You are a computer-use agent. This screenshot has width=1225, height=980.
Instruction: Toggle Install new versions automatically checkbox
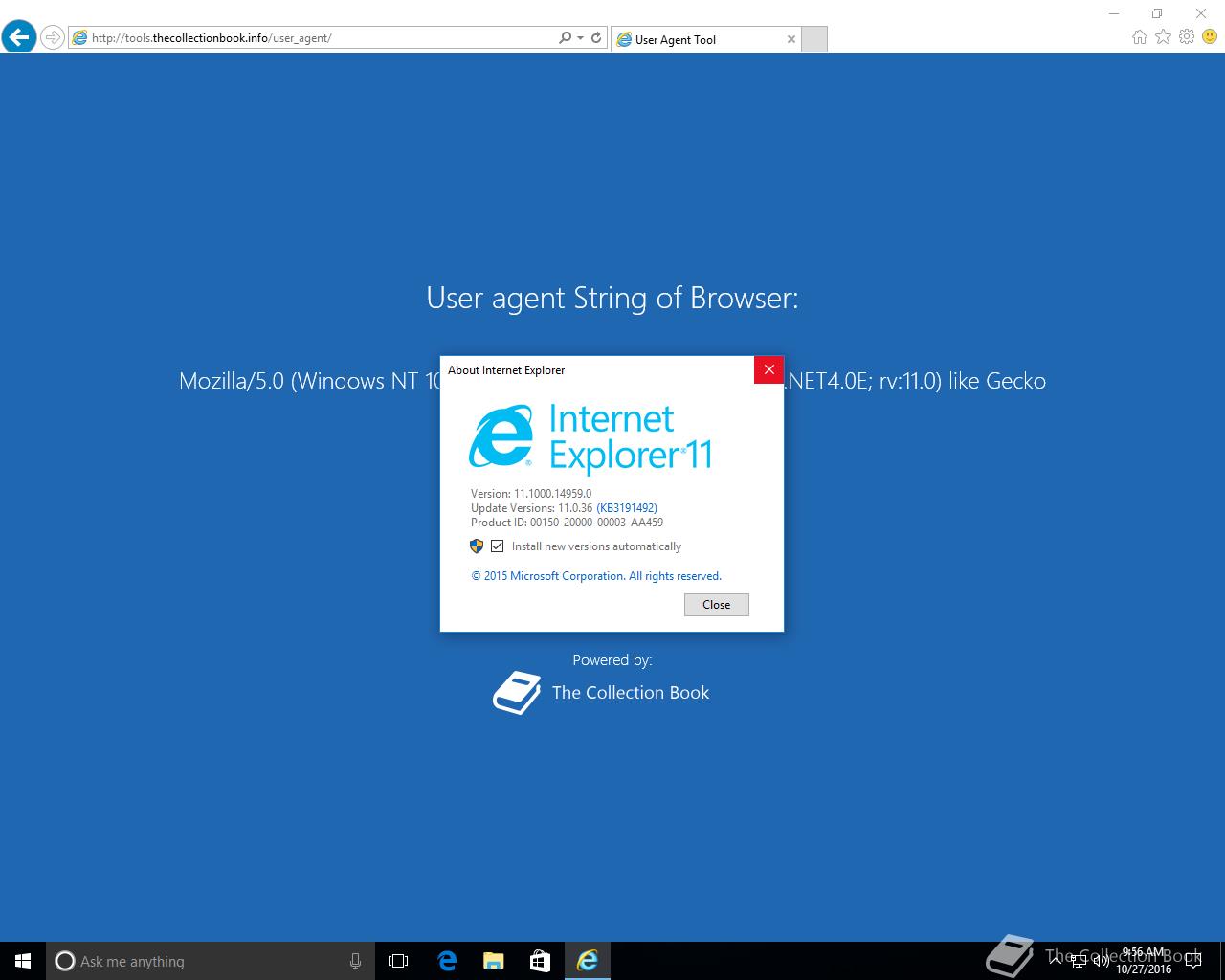click(x=497, y=546)
